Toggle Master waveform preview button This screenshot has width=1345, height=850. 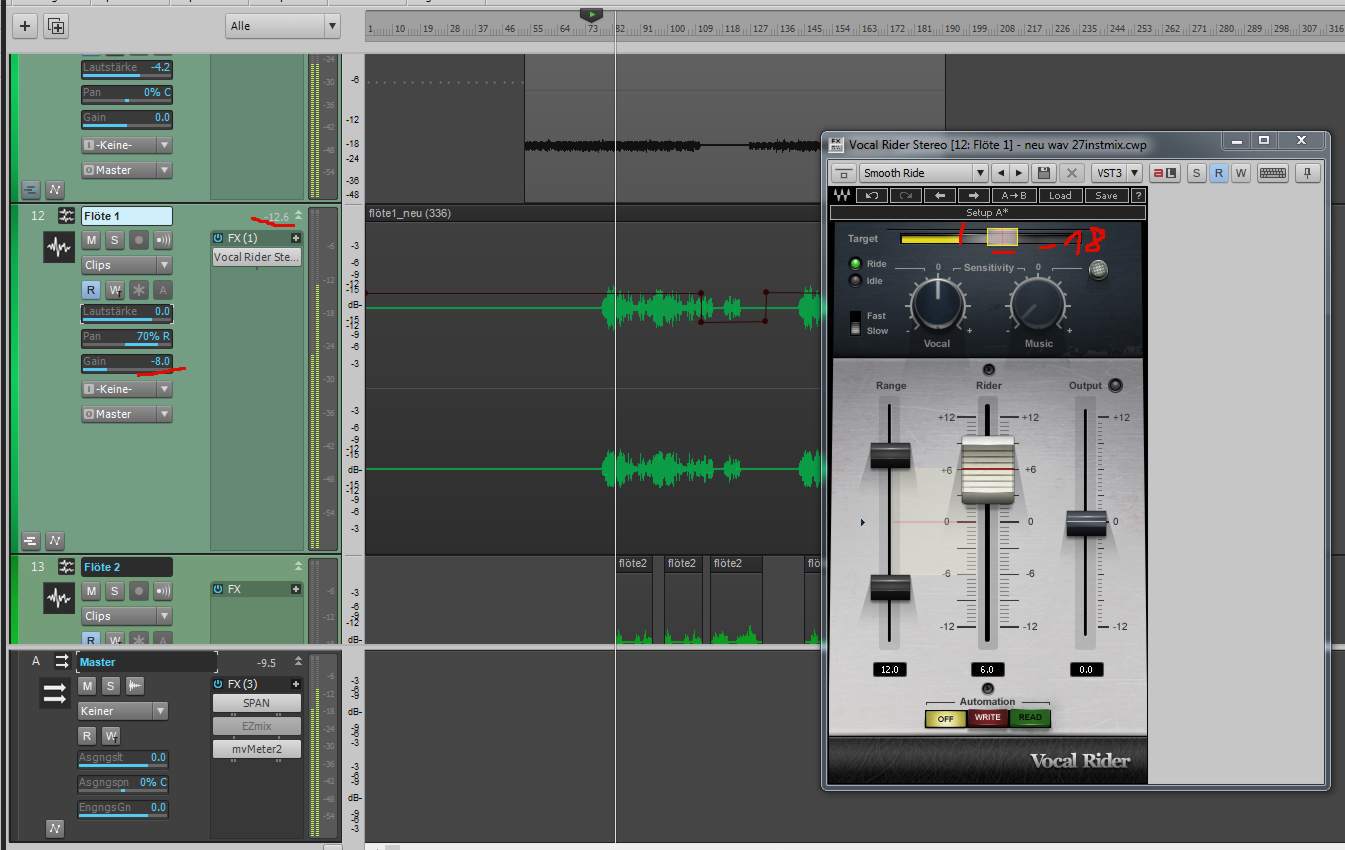click(135, 685)
